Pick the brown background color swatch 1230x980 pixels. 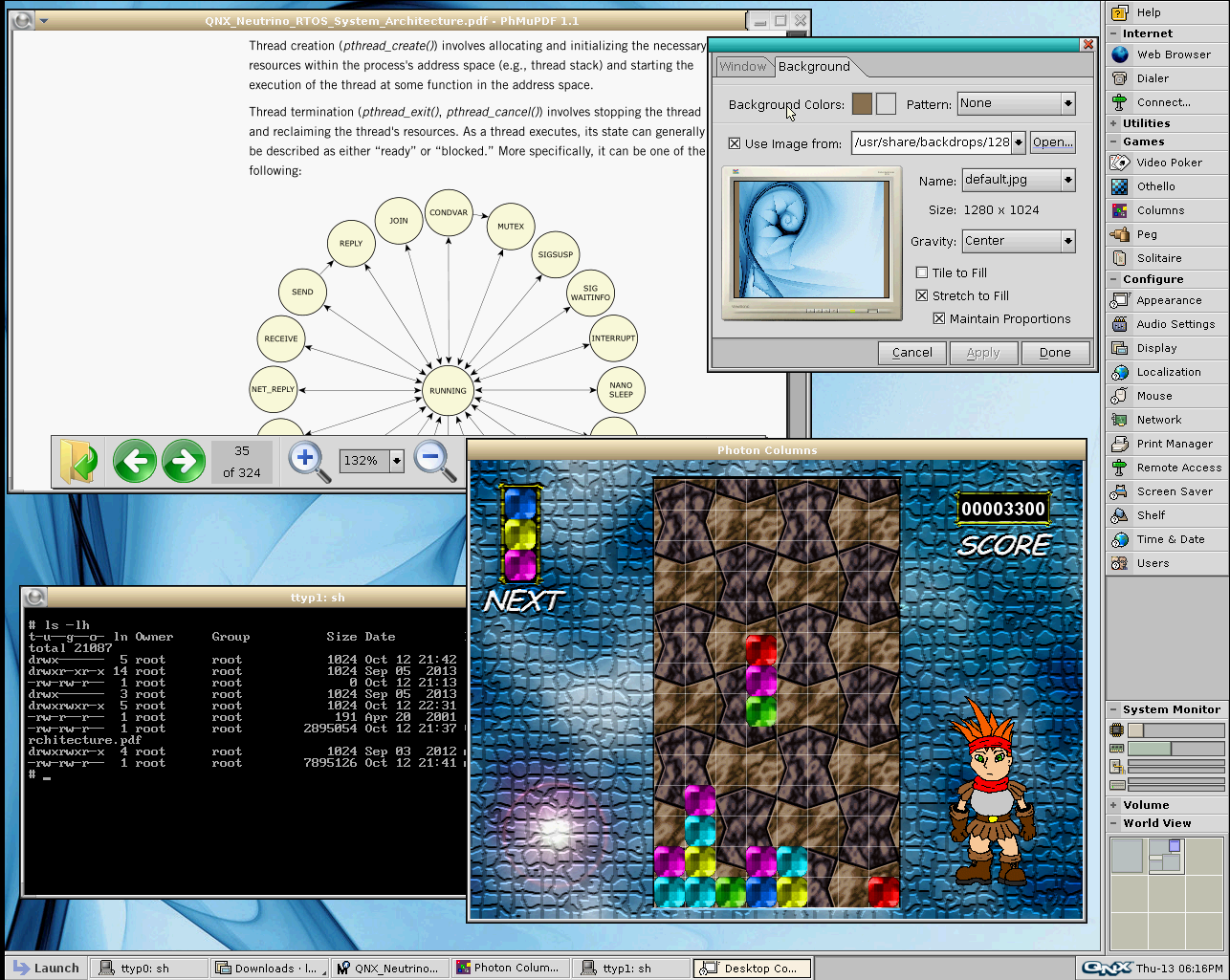coord(862,104)
